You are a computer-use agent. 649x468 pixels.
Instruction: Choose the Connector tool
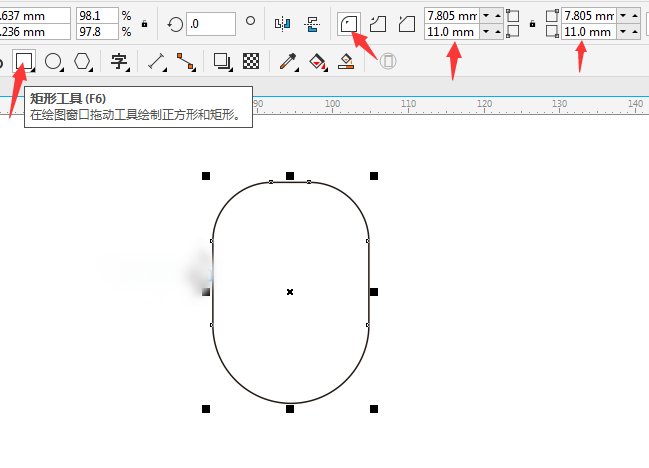pos(185,62)
